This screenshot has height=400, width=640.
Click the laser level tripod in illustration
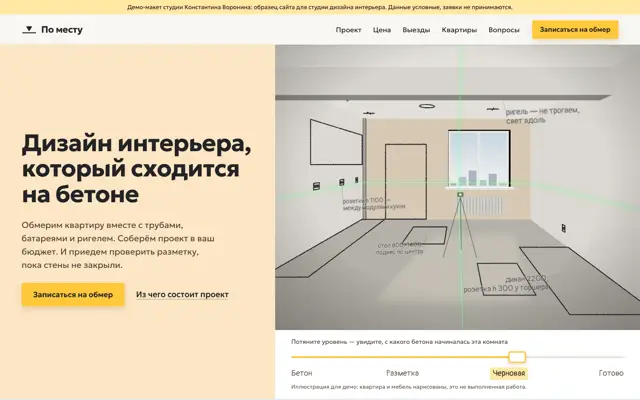coord(460,224)
